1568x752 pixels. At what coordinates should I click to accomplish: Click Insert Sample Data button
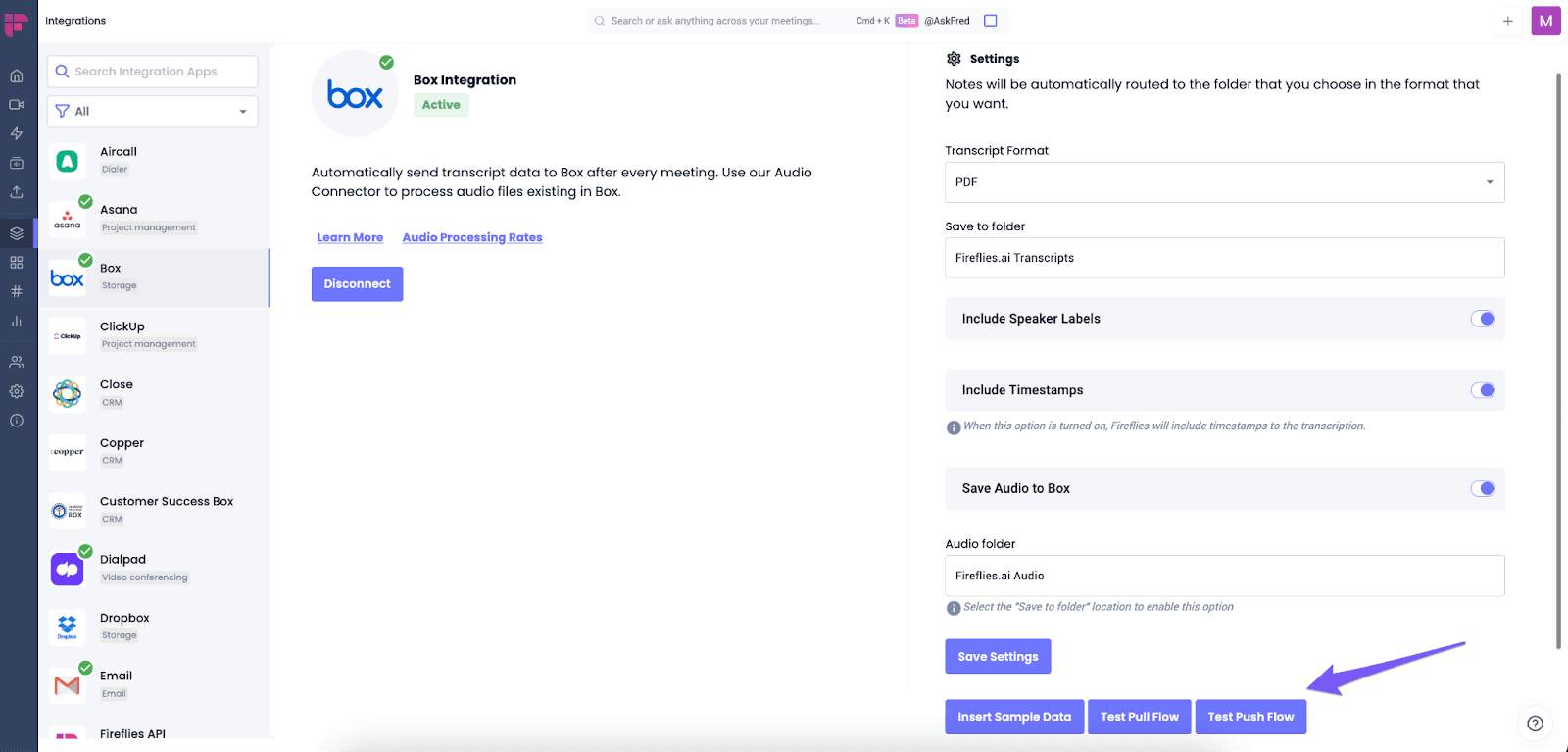pyautogui.click(x=1014, y=717)
